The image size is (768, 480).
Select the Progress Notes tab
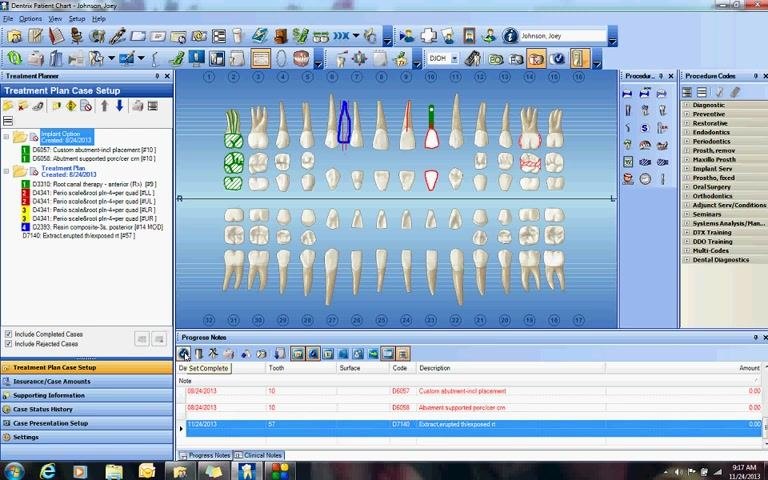[205, 455]
